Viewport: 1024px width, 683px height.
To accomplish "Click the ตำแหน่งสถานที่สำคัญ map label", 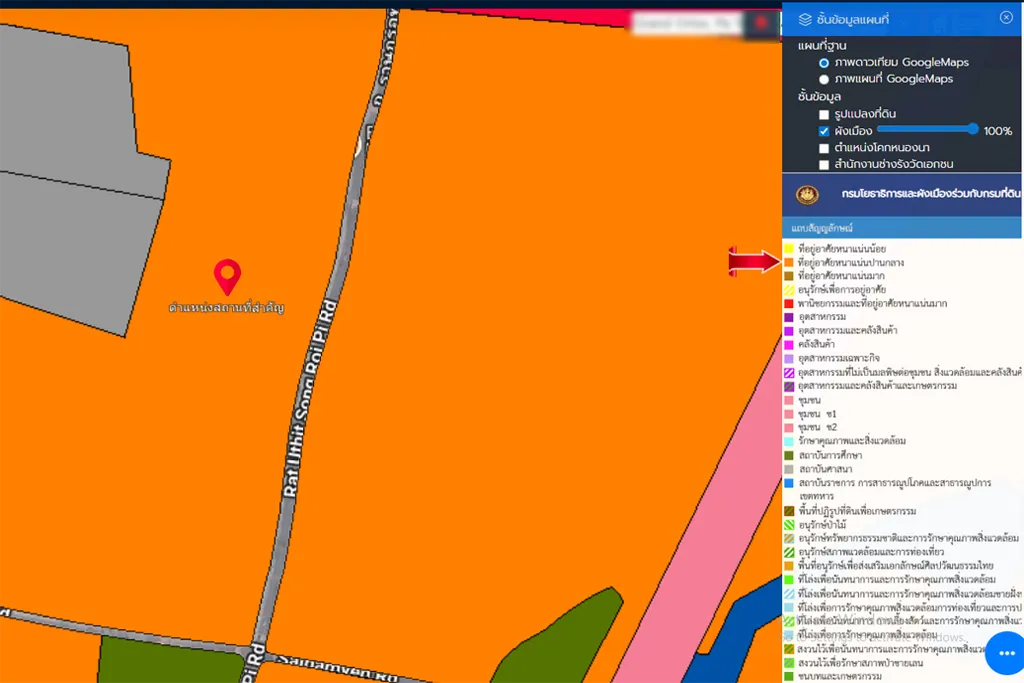I will point(226,308).
